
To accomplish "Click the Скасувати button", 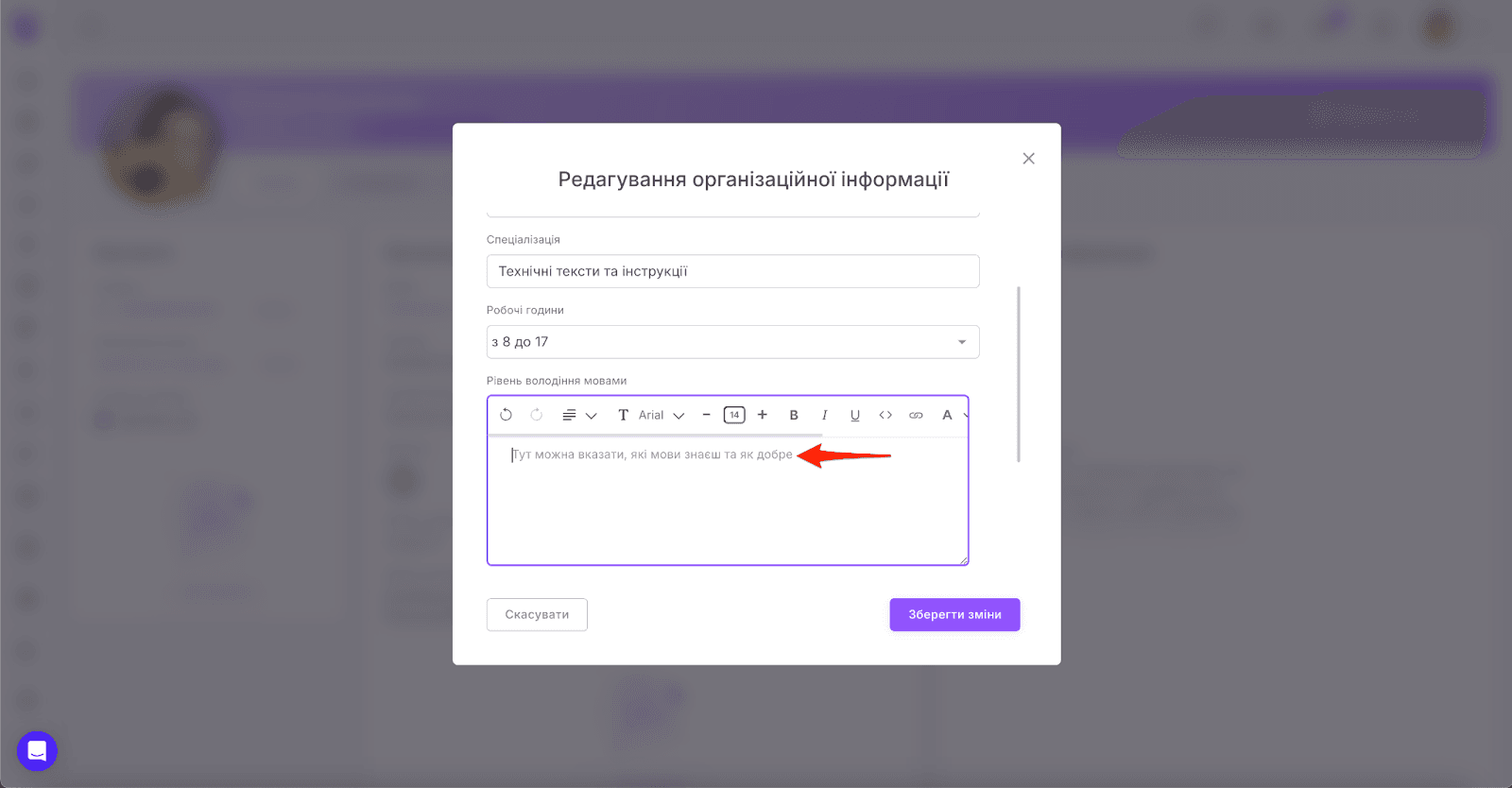I will click(x=537, y=614).
